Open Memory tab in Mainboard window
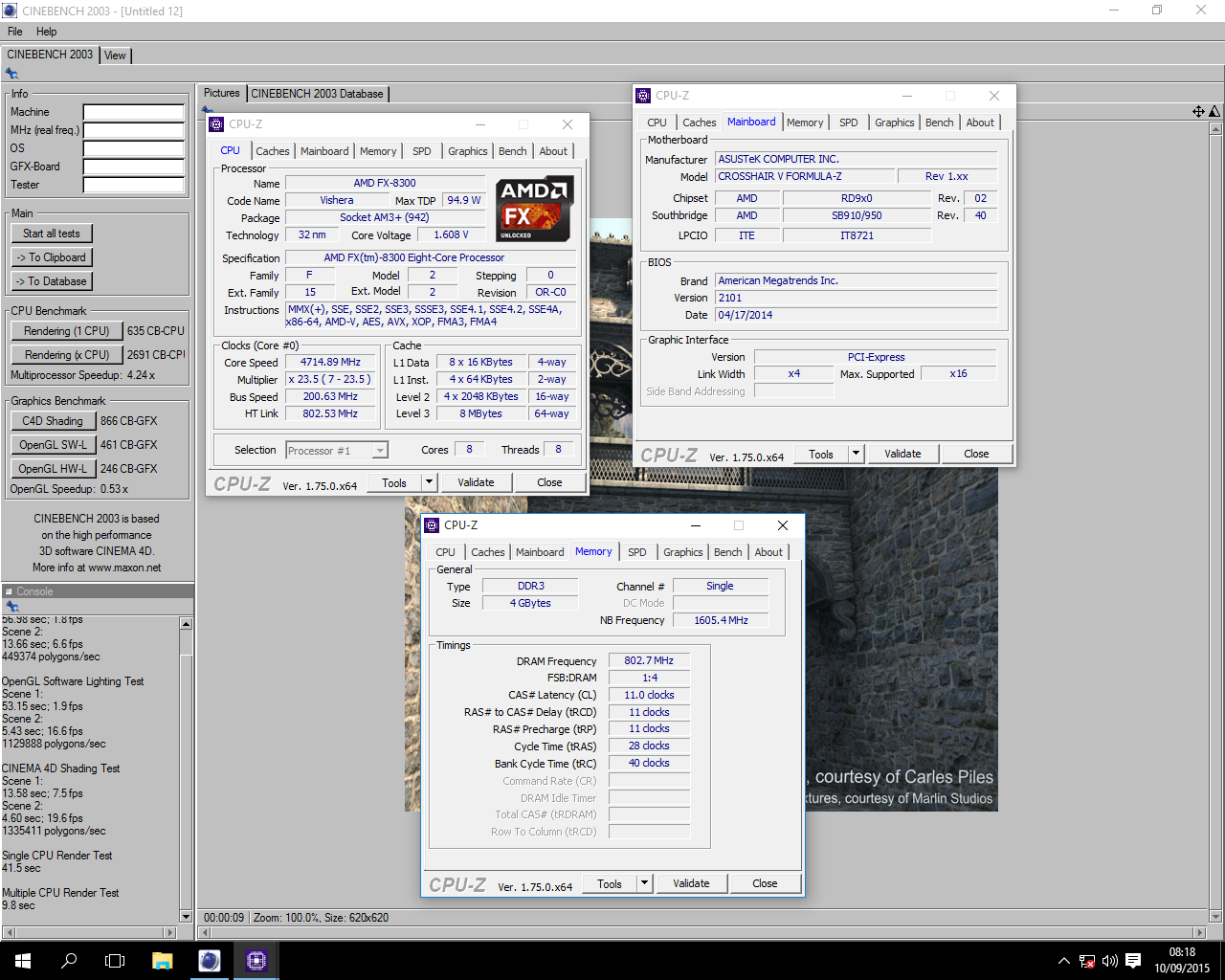Image resolution: width=1225 pixels, height=980 pixels. (805, 122)
